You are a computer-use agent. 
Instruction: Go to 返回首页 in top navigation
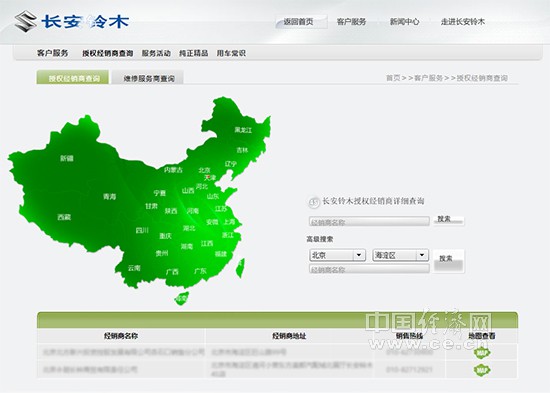point(298,22)
